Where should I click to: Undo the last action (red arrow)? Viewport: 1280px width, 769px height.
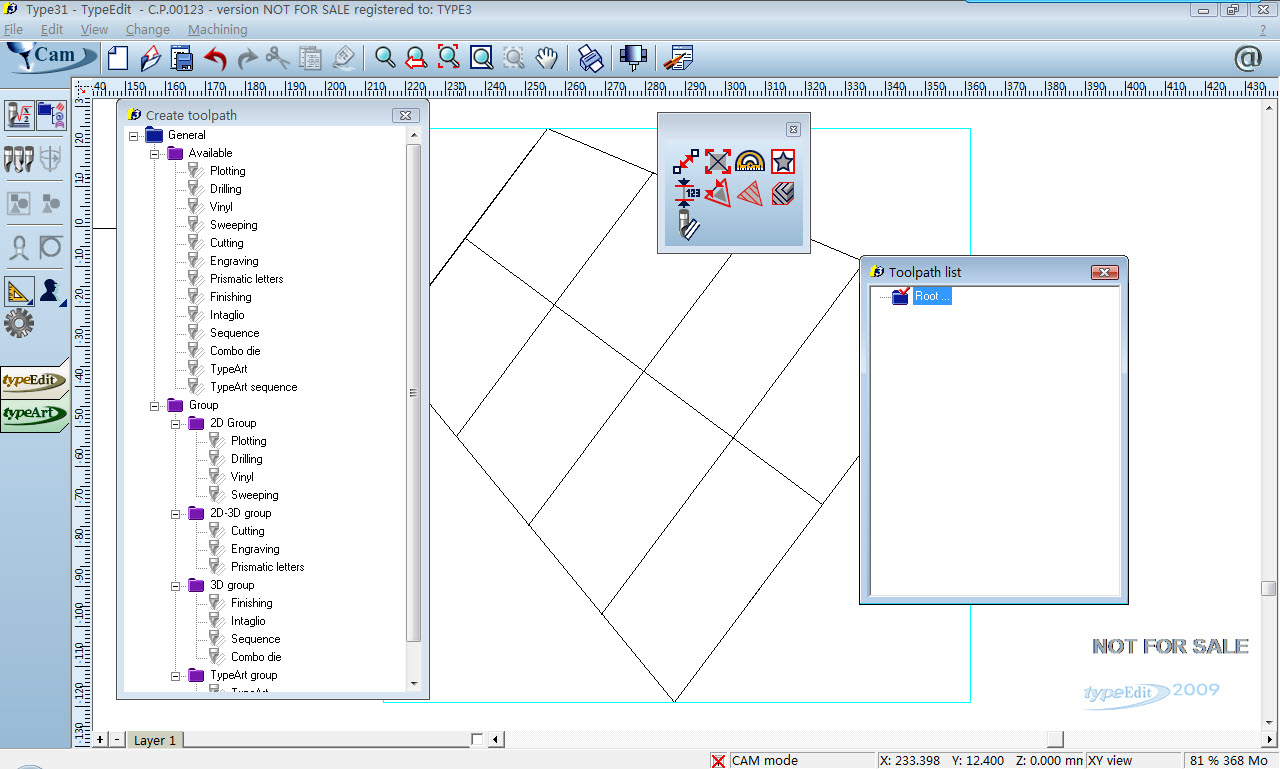pyautogui.click(x=215, y=58)
